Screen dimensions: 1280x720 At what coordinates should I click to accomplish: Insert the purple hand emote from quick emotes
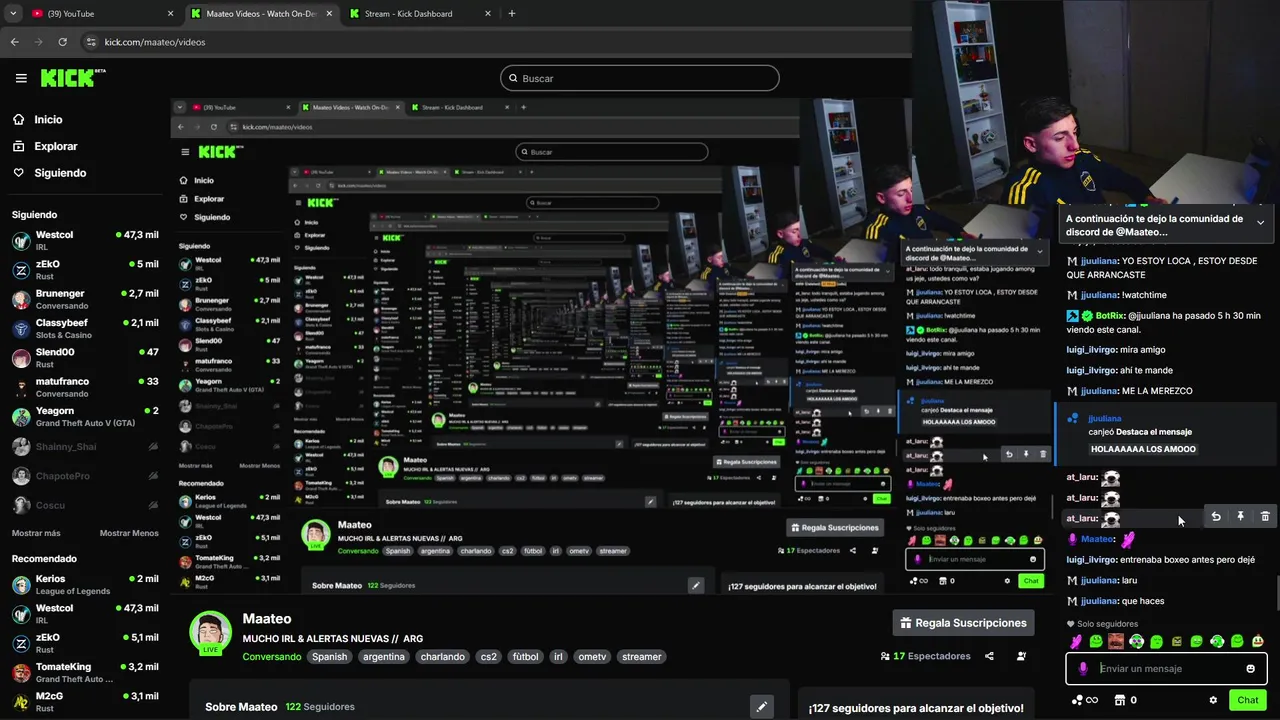click(1076, 641)
